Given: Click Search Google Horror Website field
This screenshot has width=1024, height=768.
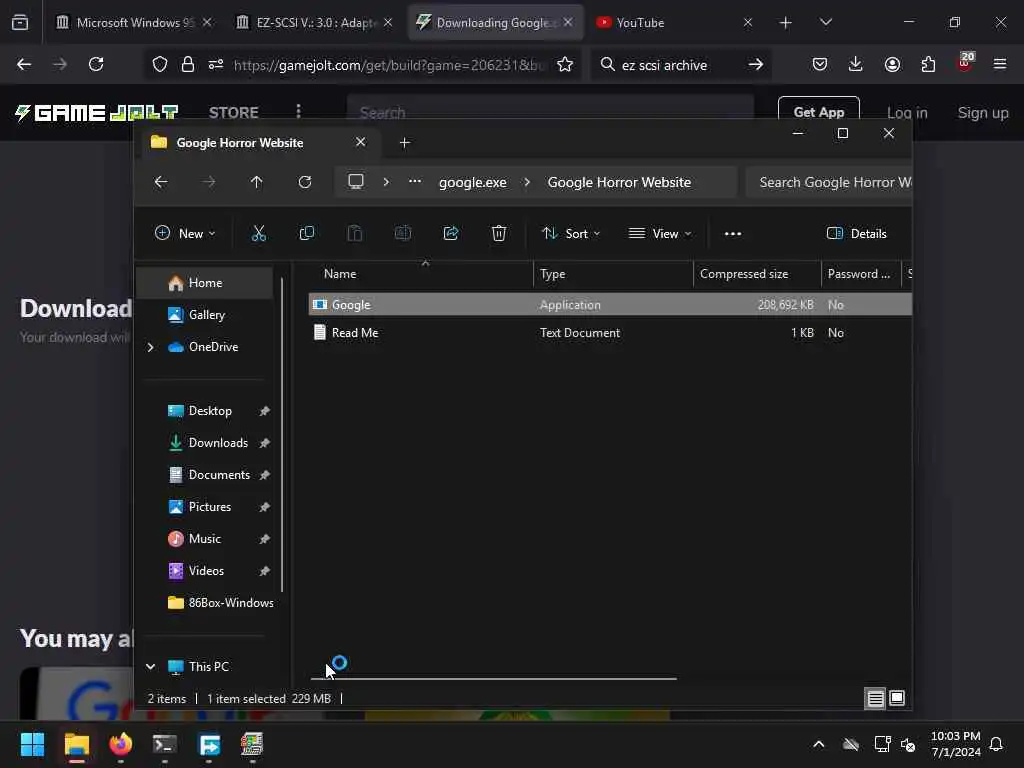Looking at the screenshot, I should pos(828,182).
